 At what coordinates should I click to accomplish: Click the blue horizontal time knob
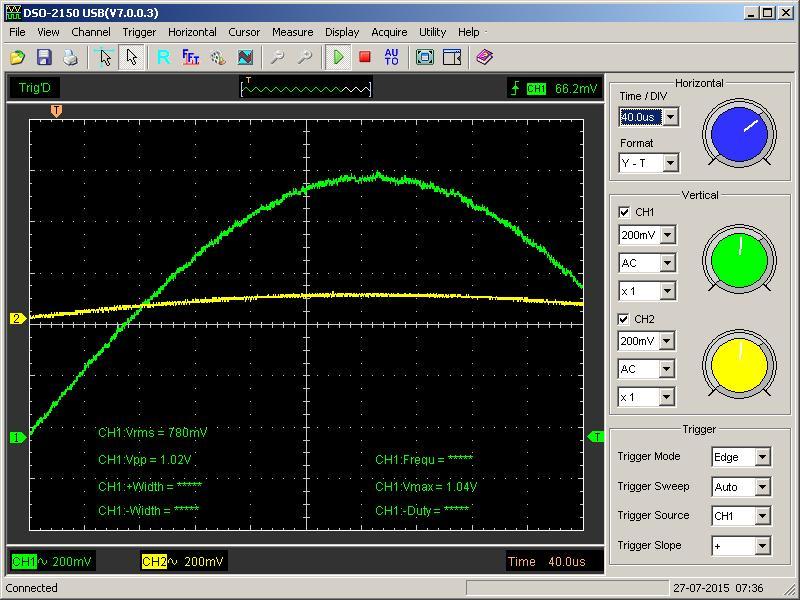tap(739, 135)
